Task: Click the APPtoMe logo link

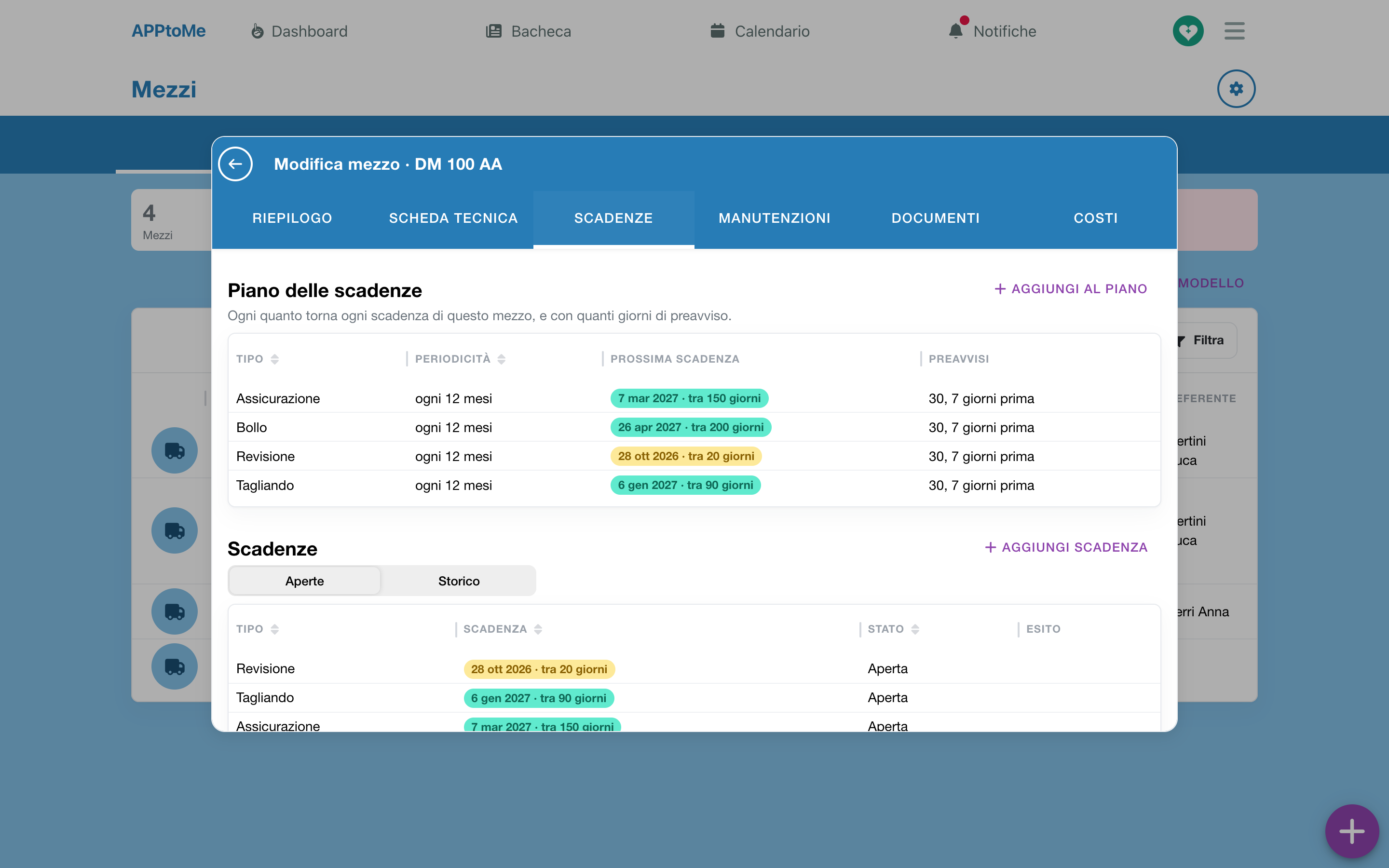Action: (x=169, y=31)
